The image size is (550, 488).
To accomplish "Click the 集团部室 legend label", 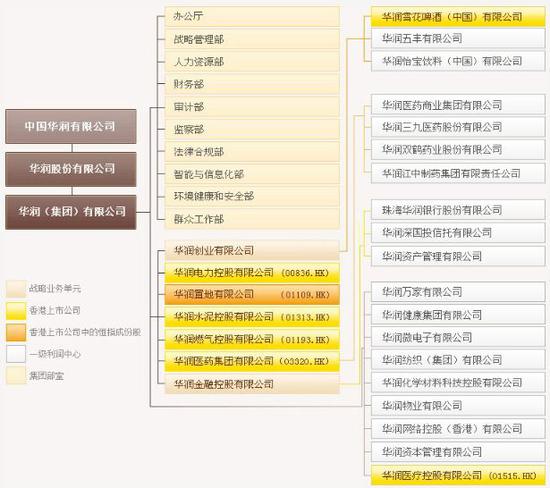I will (46, 376).
